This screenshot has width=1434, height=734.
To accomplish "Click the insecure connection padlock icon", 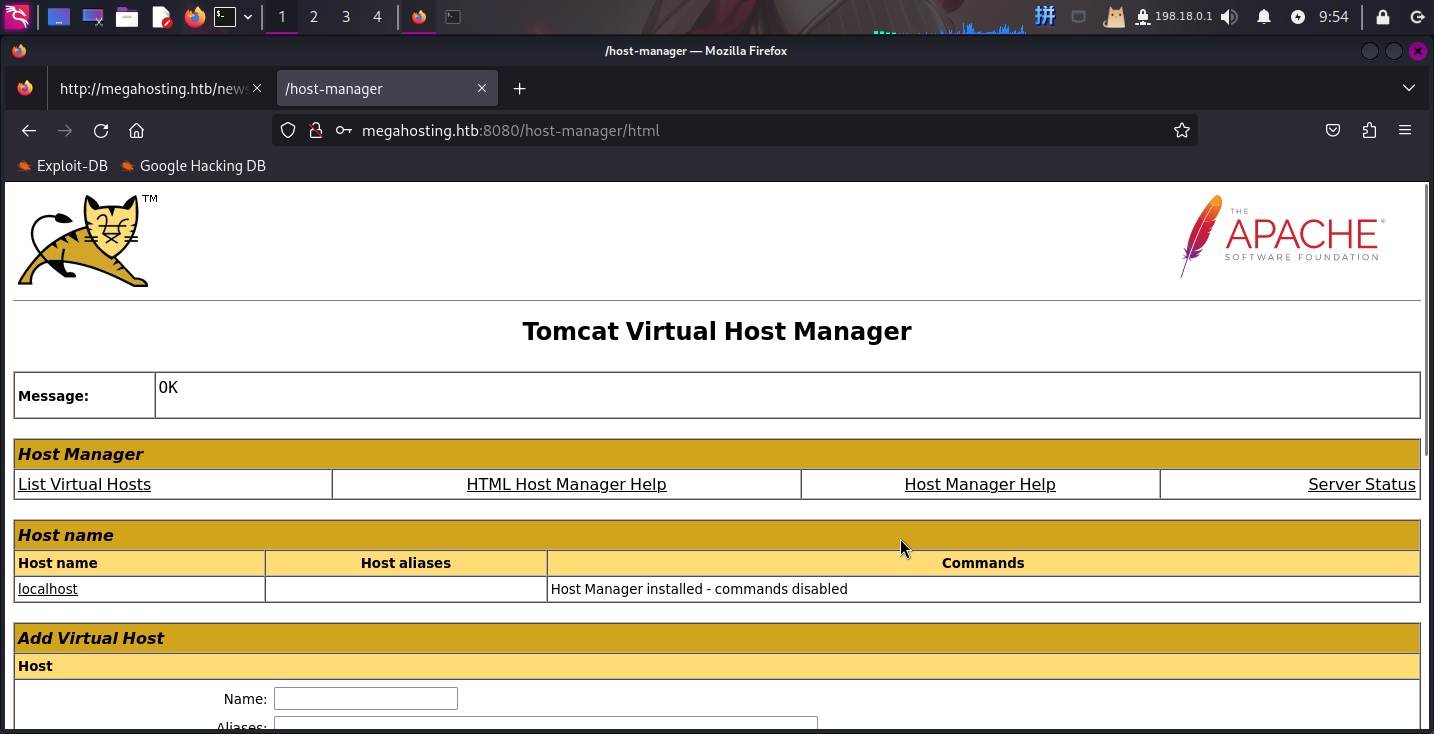I will point(316,131).
